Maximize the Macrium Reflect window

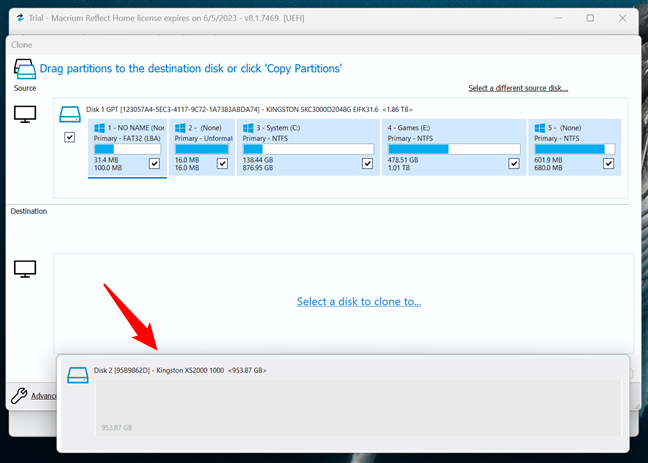click(x=590, y=18)
